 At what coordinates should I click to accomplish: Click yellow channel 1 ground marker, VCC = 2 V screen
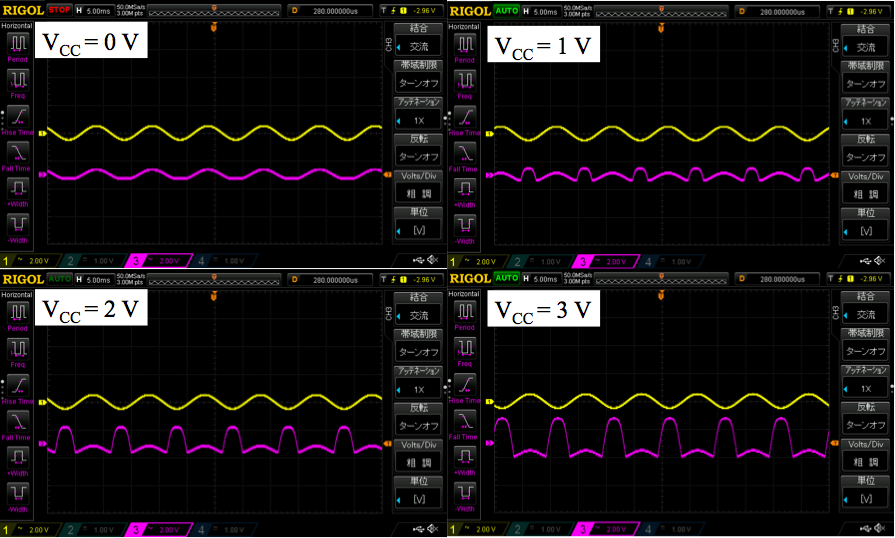point(42,402)
